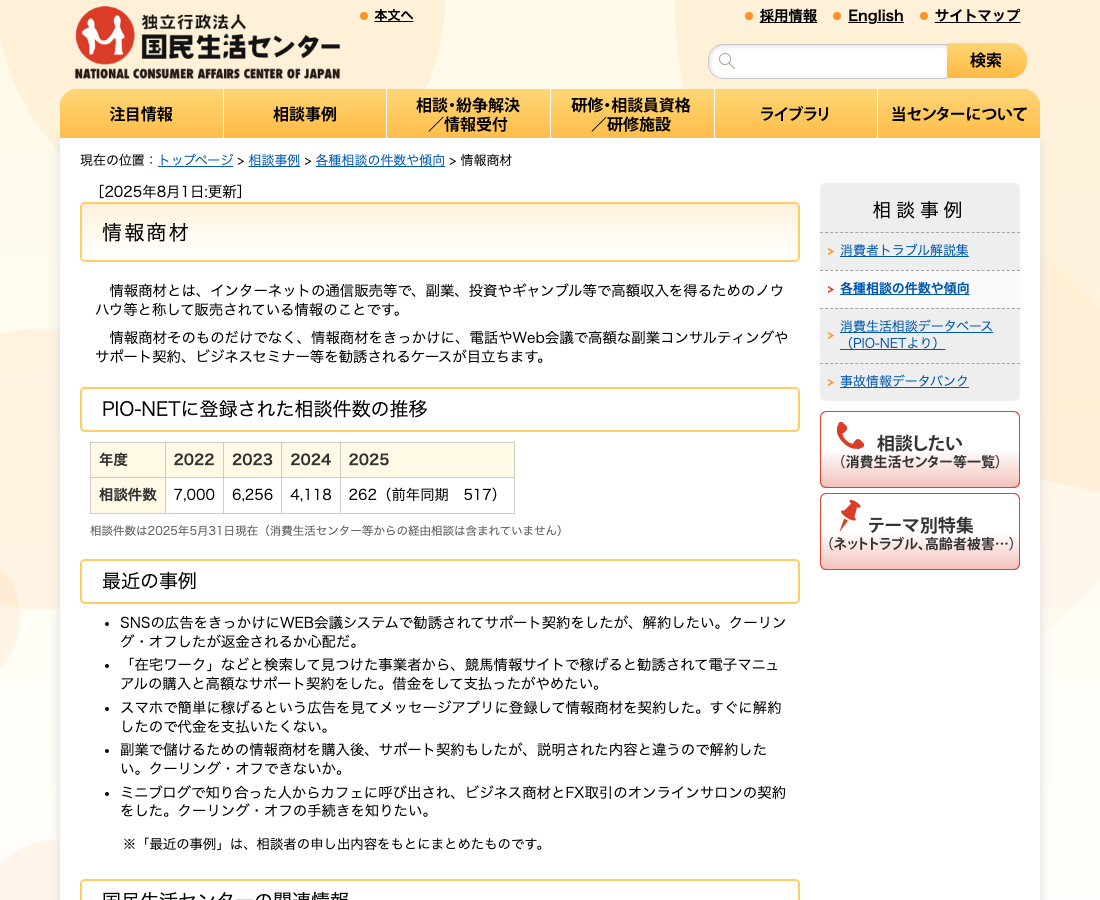Click the magnifier icon in search box
This screenshot has width=1100, height=900.
[727, 61]
